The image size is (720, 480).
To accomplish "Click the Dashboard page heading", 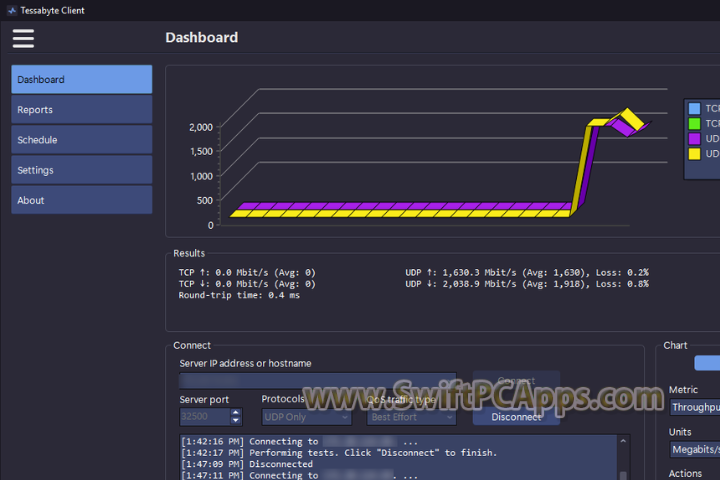I will coord(202,38).
